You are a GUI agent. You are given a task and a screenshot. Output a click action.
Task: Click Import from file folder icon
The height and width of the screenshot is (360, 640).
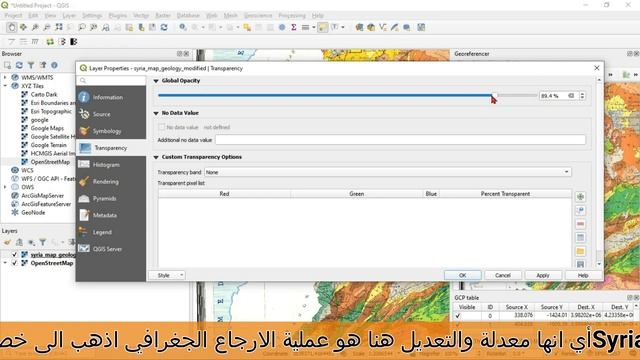tap(580, 251)
